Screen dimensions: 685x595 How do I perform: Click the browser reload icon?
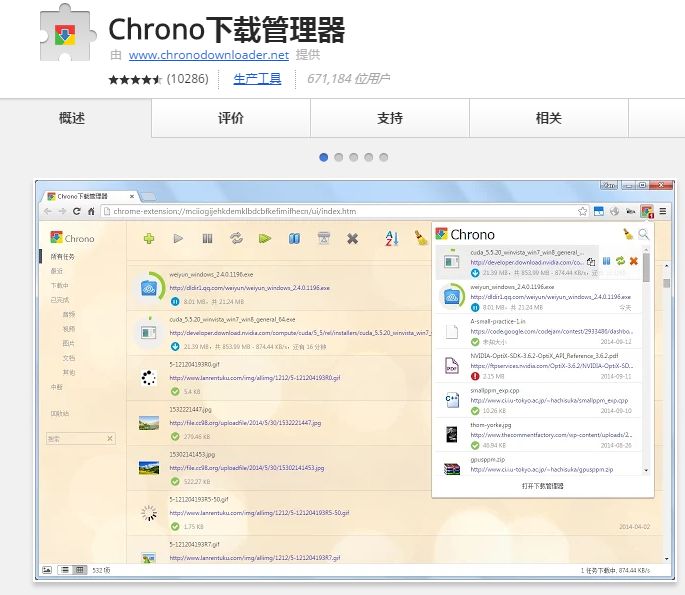pyautogui.click(x=77, y=211)
